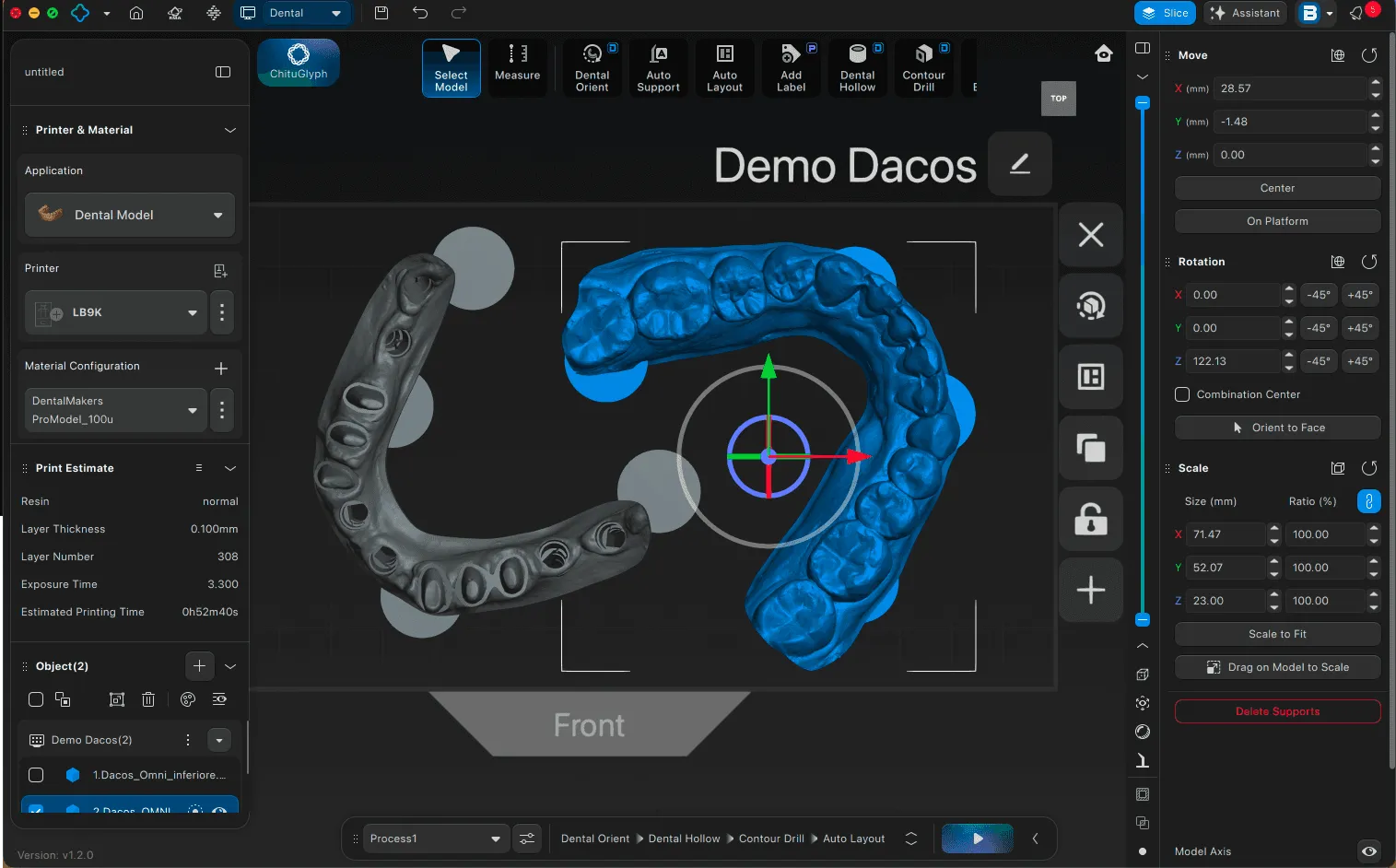Viewport: 1396px width, 868px height.
Task: Open the Dental Model application dropdown
Action: pos(130,215)
